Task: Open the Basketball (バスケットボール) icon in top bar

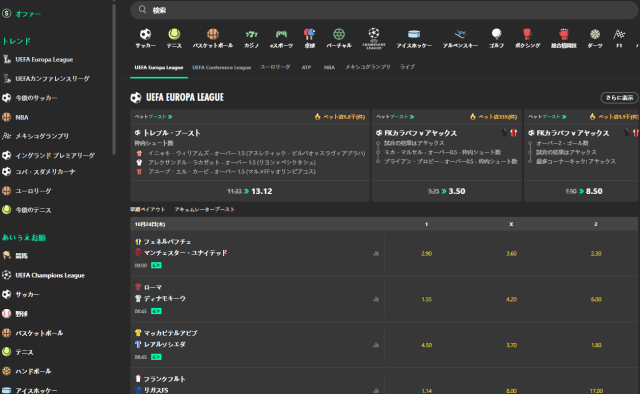Action: (213, 34)
